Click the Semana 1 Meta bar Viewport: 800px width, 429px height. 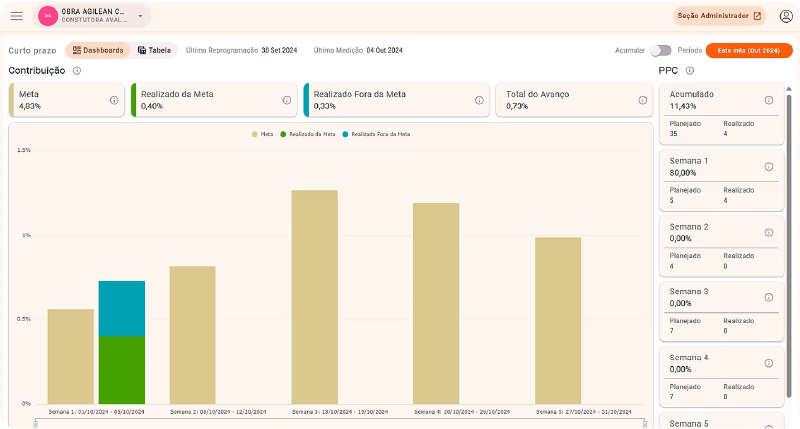point(70,357)
